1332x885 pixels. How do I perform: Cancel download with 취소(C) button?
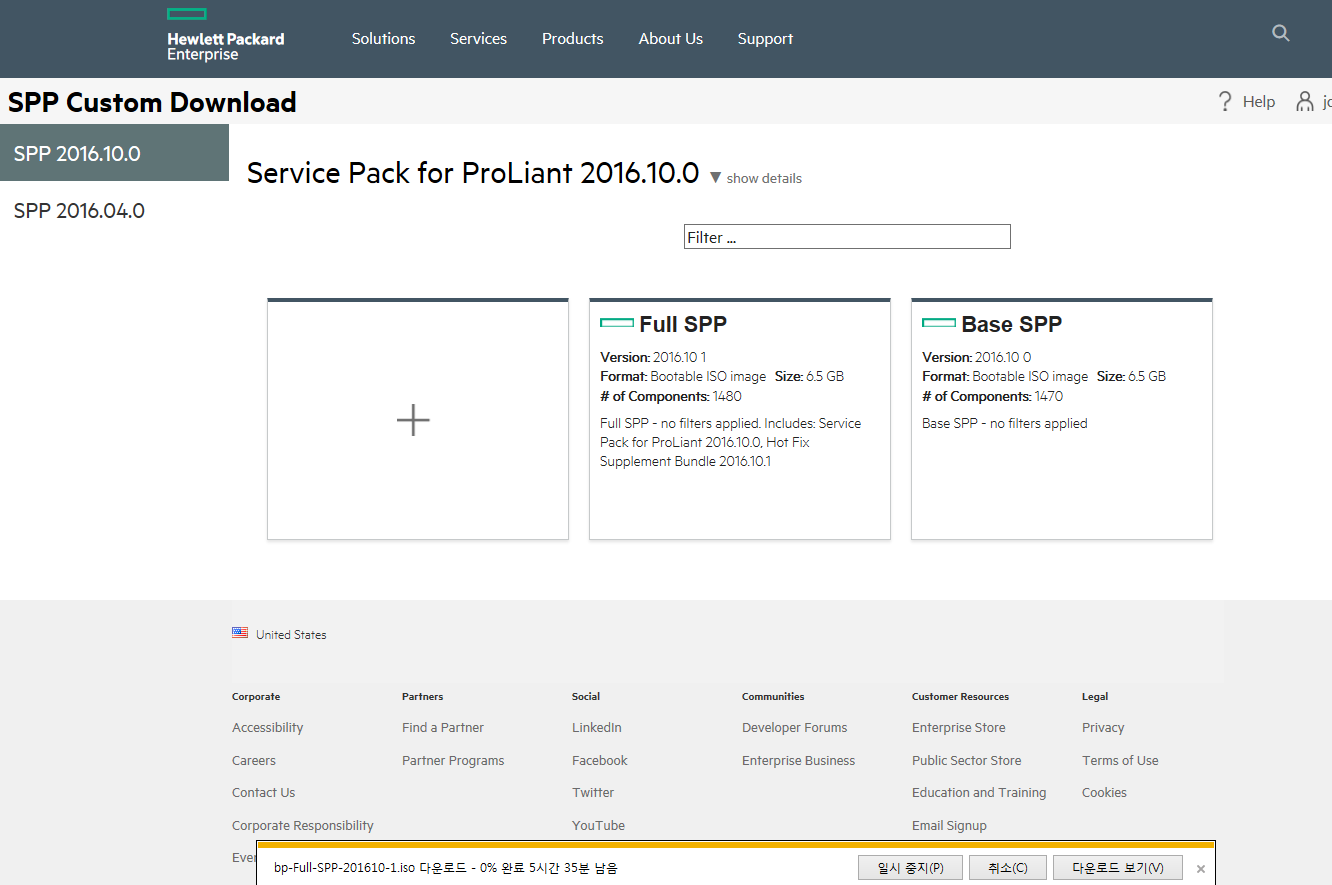(x=1007, y=868)
